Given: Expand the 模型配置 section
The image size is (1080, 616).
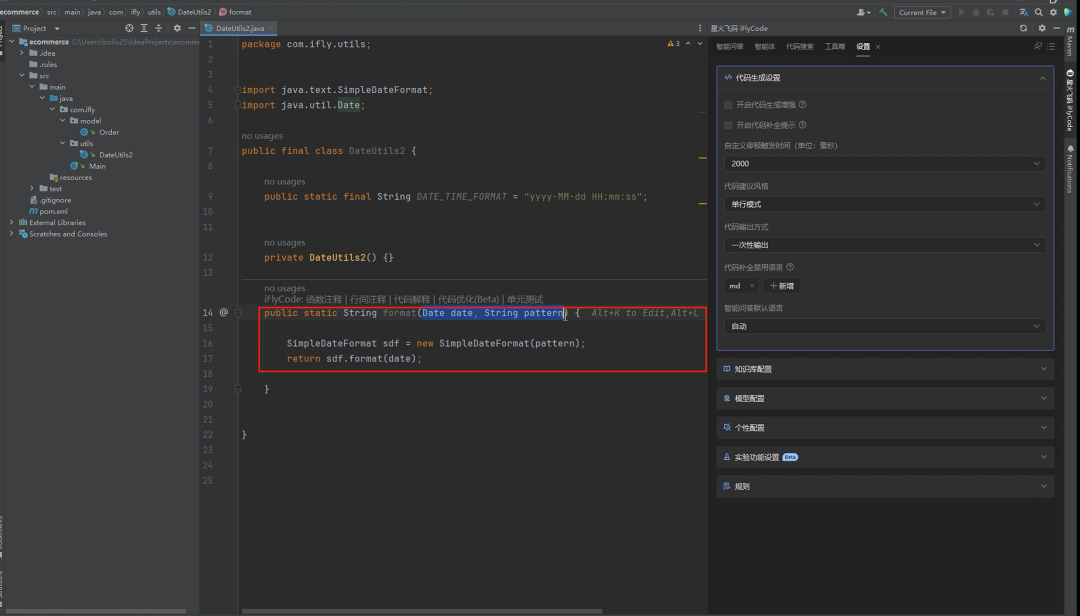Looking at the screenshot, I should pos(885,398).
